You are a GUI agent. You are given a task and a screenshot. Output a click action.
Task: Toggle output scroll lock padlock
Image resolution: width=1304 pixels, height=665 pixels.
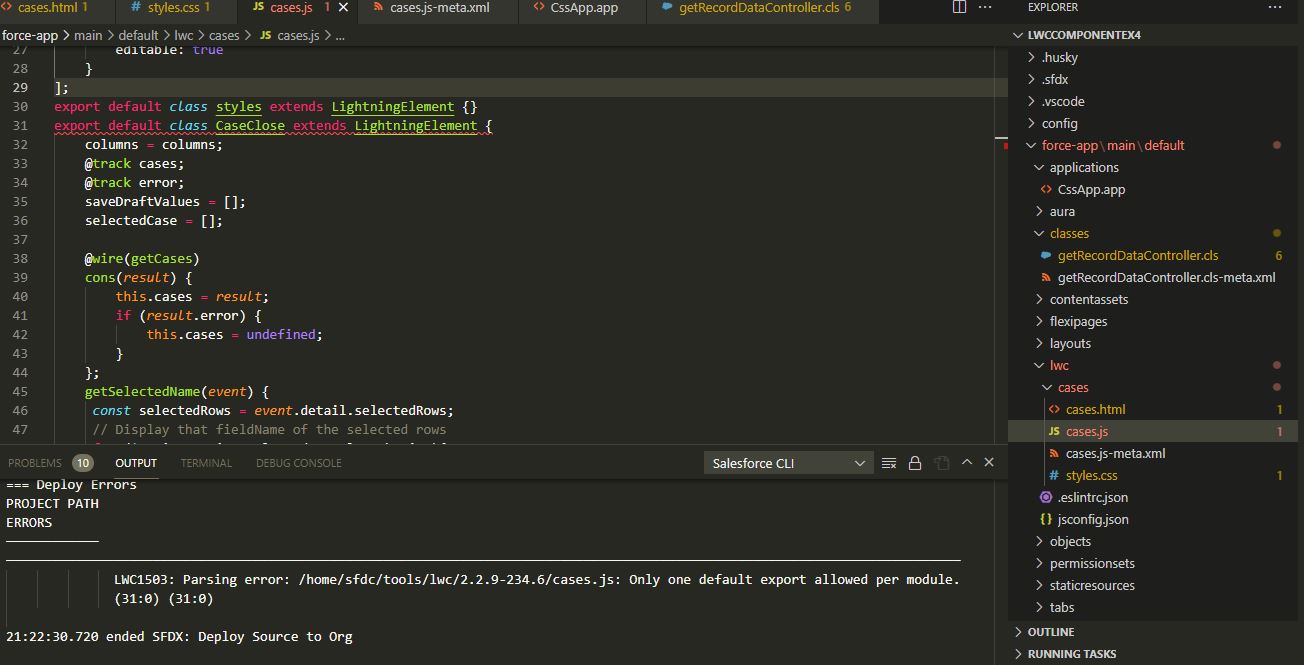coord(914,462)
